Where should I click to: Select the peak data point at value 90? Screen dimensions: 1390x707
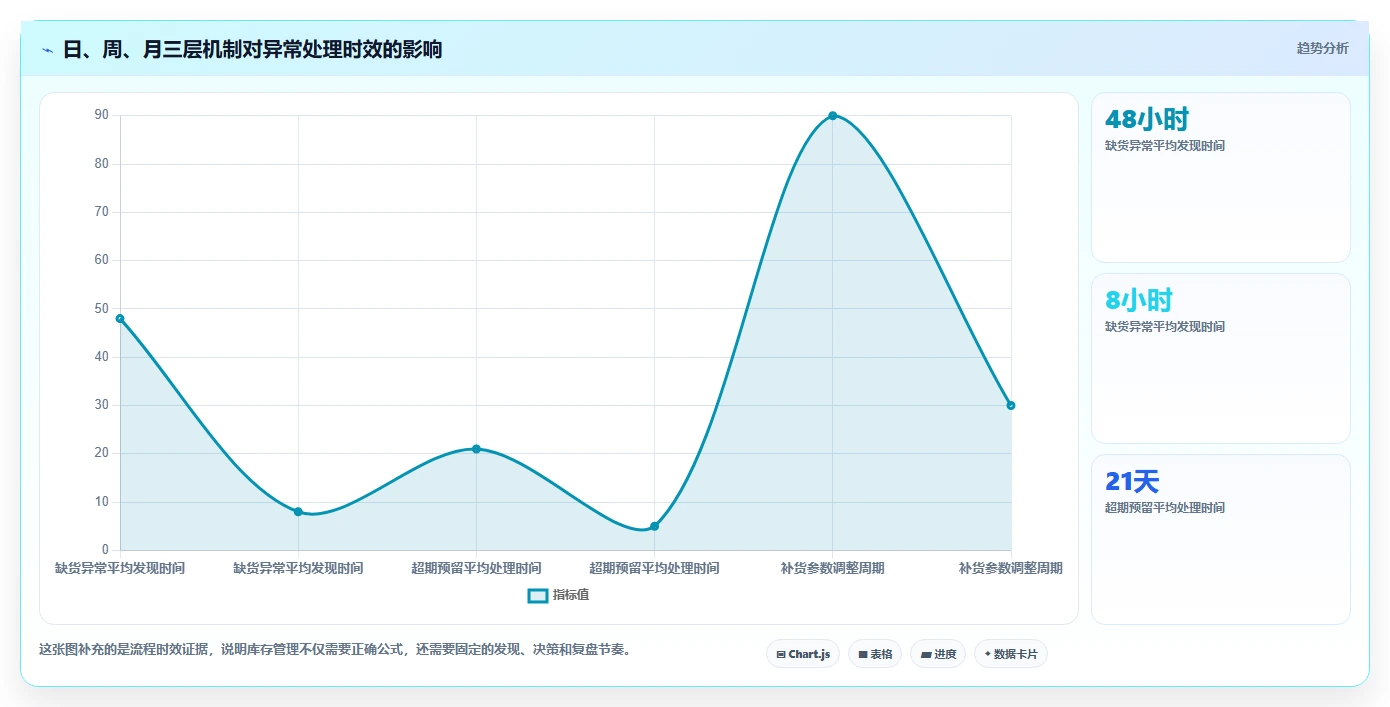point(832,116)
